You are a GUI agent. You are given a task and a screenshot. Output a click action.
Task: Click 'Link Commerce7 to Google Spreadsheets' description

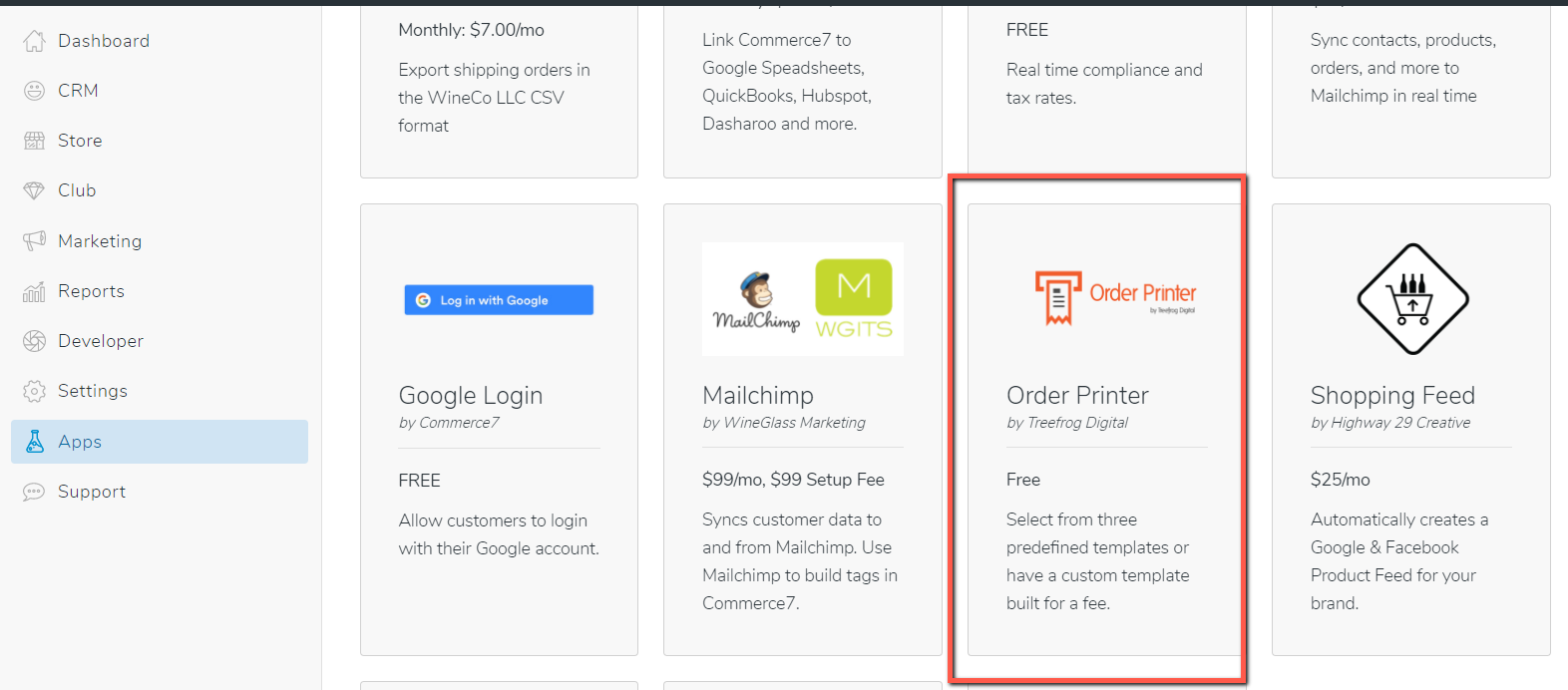click(787, 82)
